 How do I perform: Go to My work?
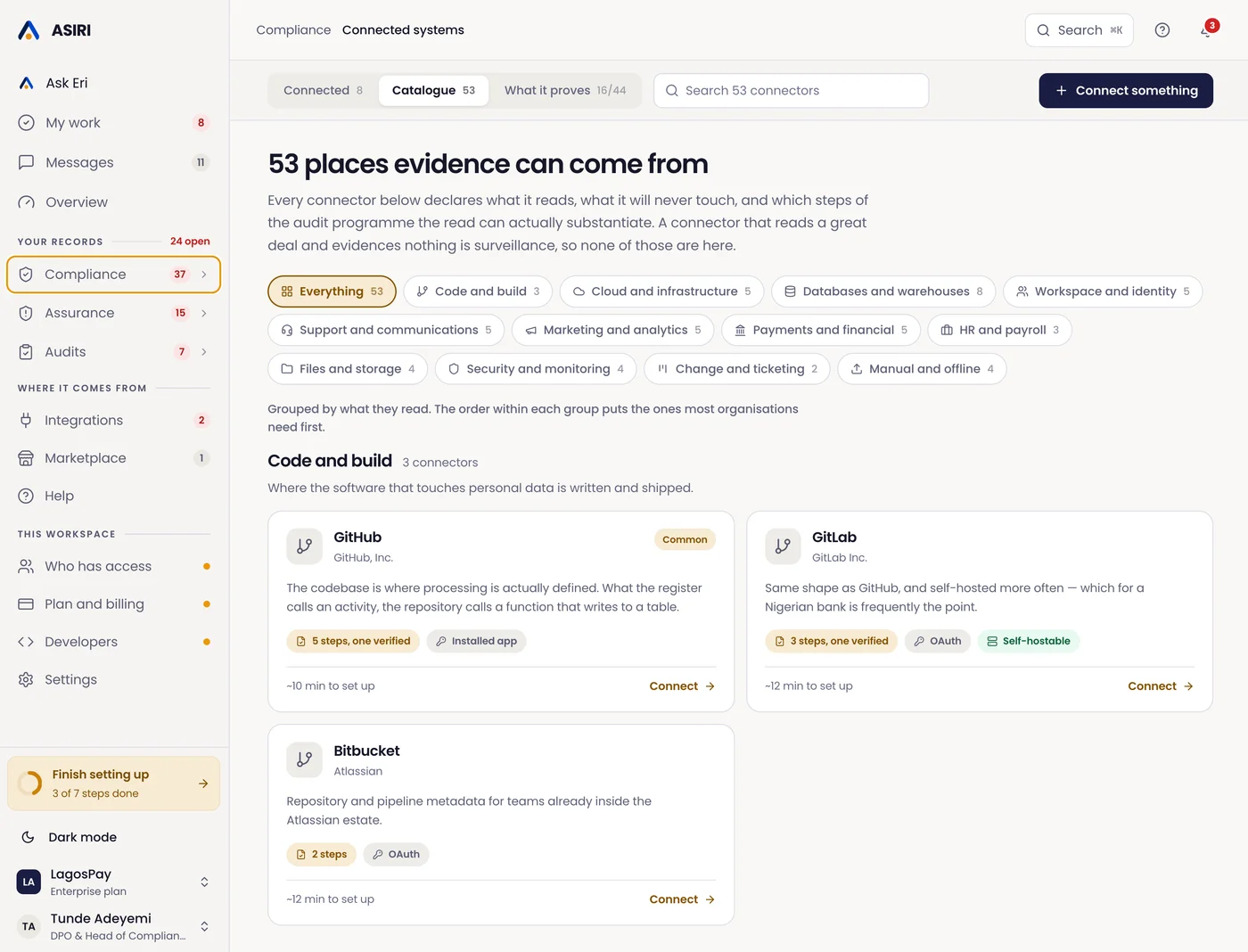click(113, 123)
